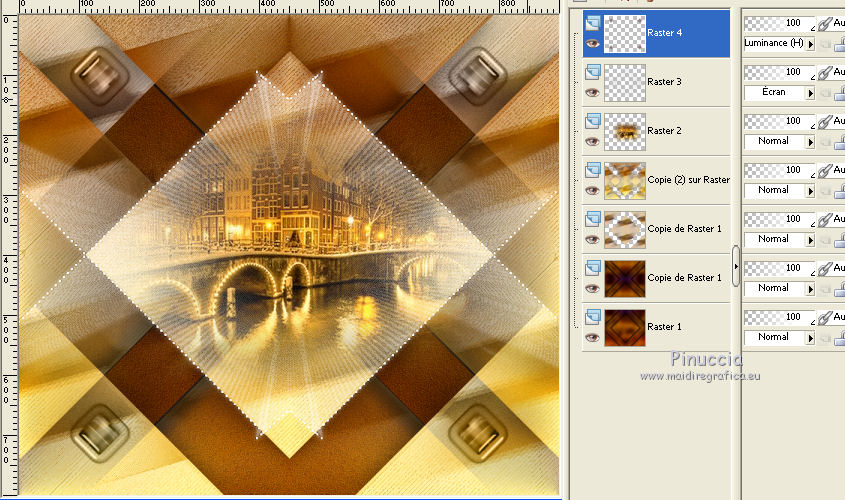Hide the dark-brown Copie de Raster 1 layer
Viewport: 845px width, 500px height.
[593, 289]
